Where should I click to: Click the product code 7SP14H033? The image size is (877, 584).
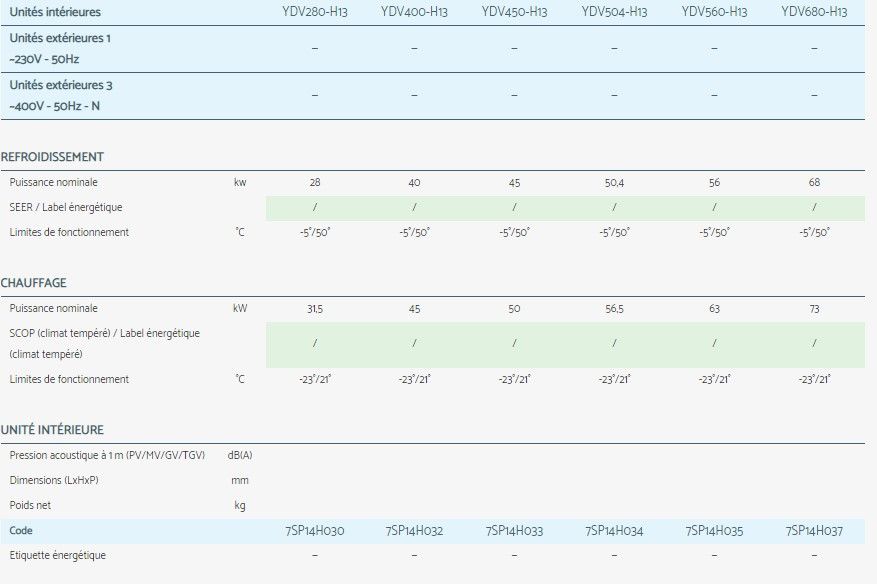(x=514, y=531)
